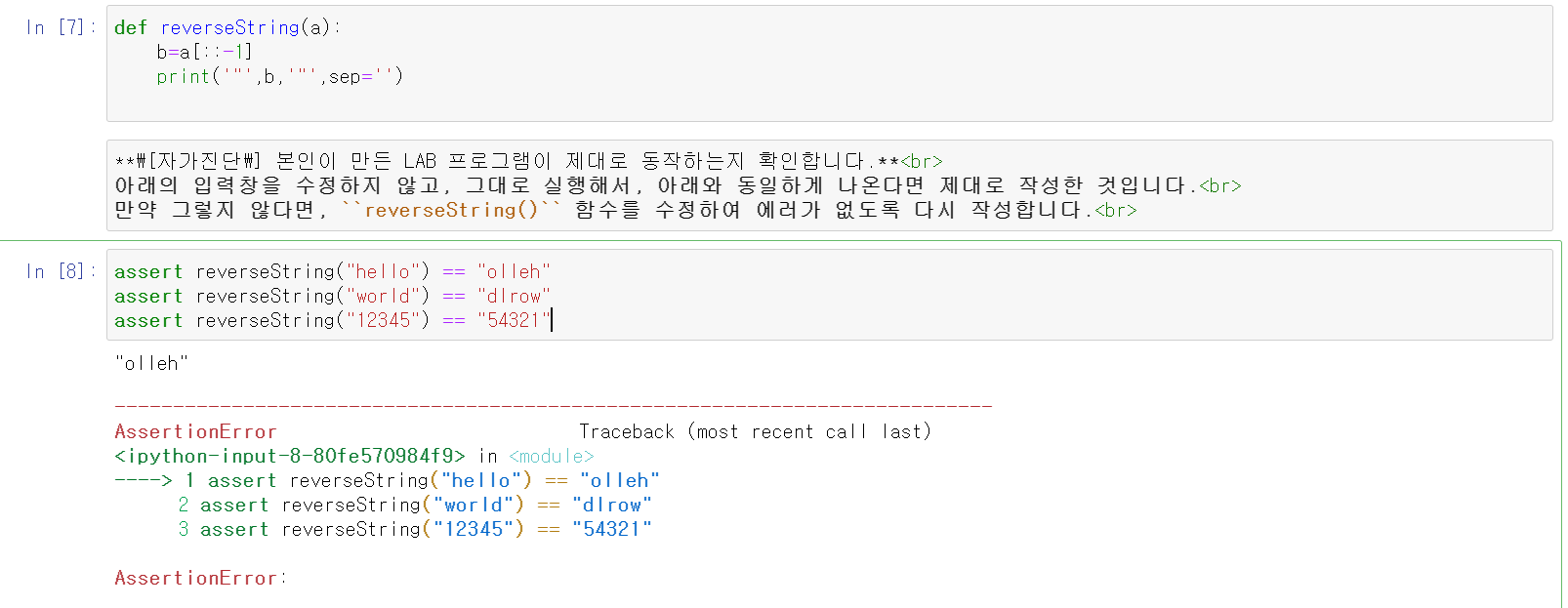
Task: Click 'Traceback (most recent call last)' text
Action: (x=756, y=431)
